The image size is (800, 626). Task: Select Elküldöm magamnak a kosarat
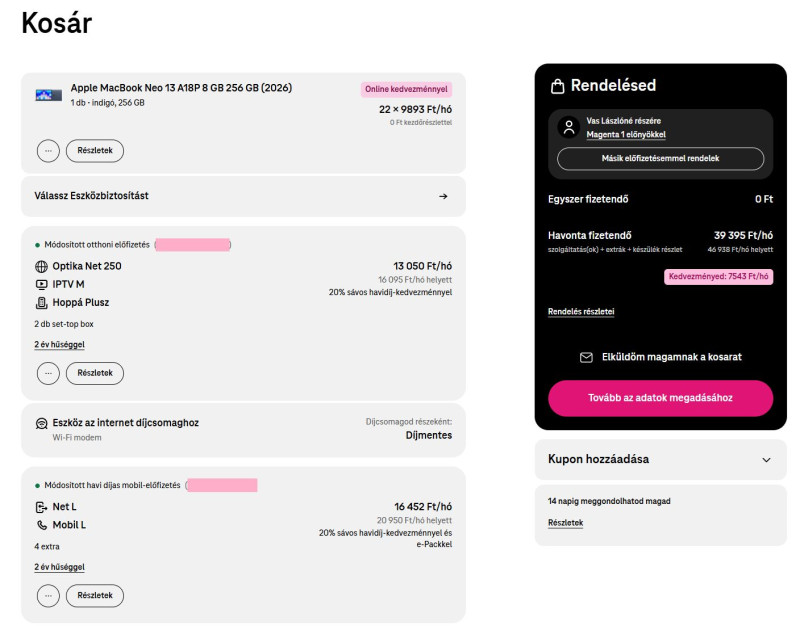point(660,357)
